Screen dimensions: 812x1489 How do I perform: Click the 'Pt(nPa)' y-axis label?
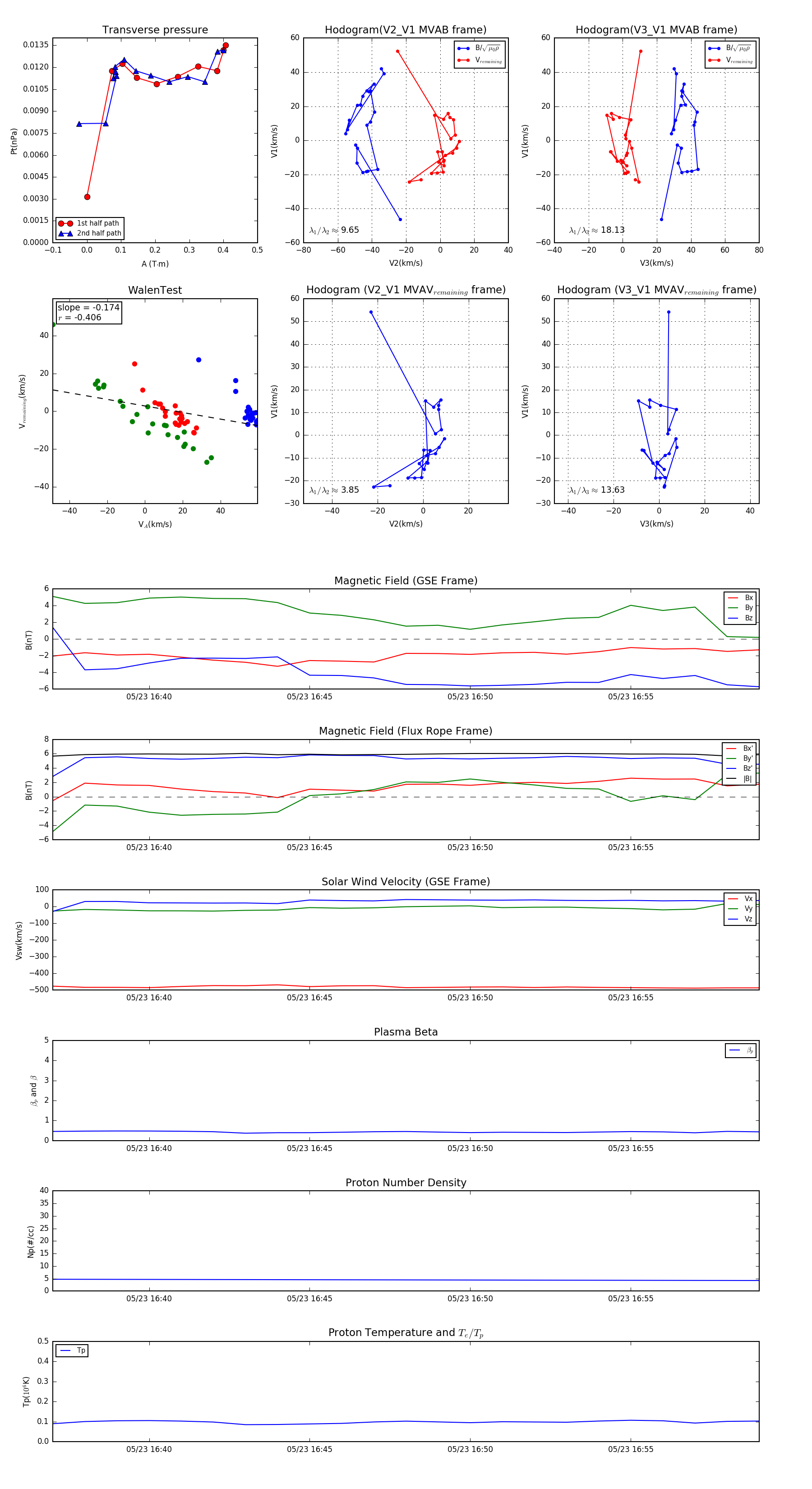(14, 140)
